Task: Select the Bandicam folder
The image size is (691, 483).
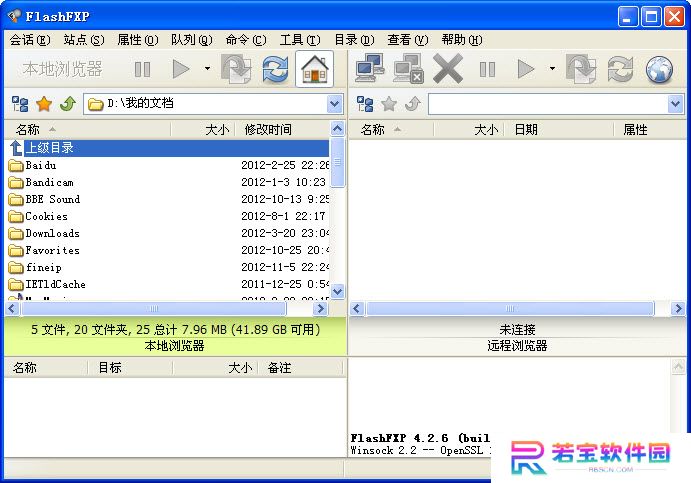Action: pos(167,182)
